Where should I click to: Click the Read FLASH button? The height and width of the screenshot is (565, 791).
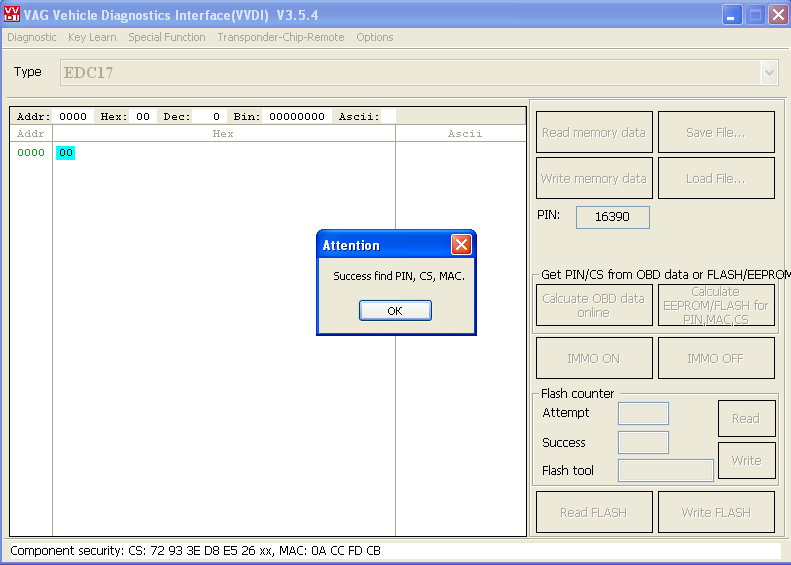pyautogui.click(x=594, y=512)
